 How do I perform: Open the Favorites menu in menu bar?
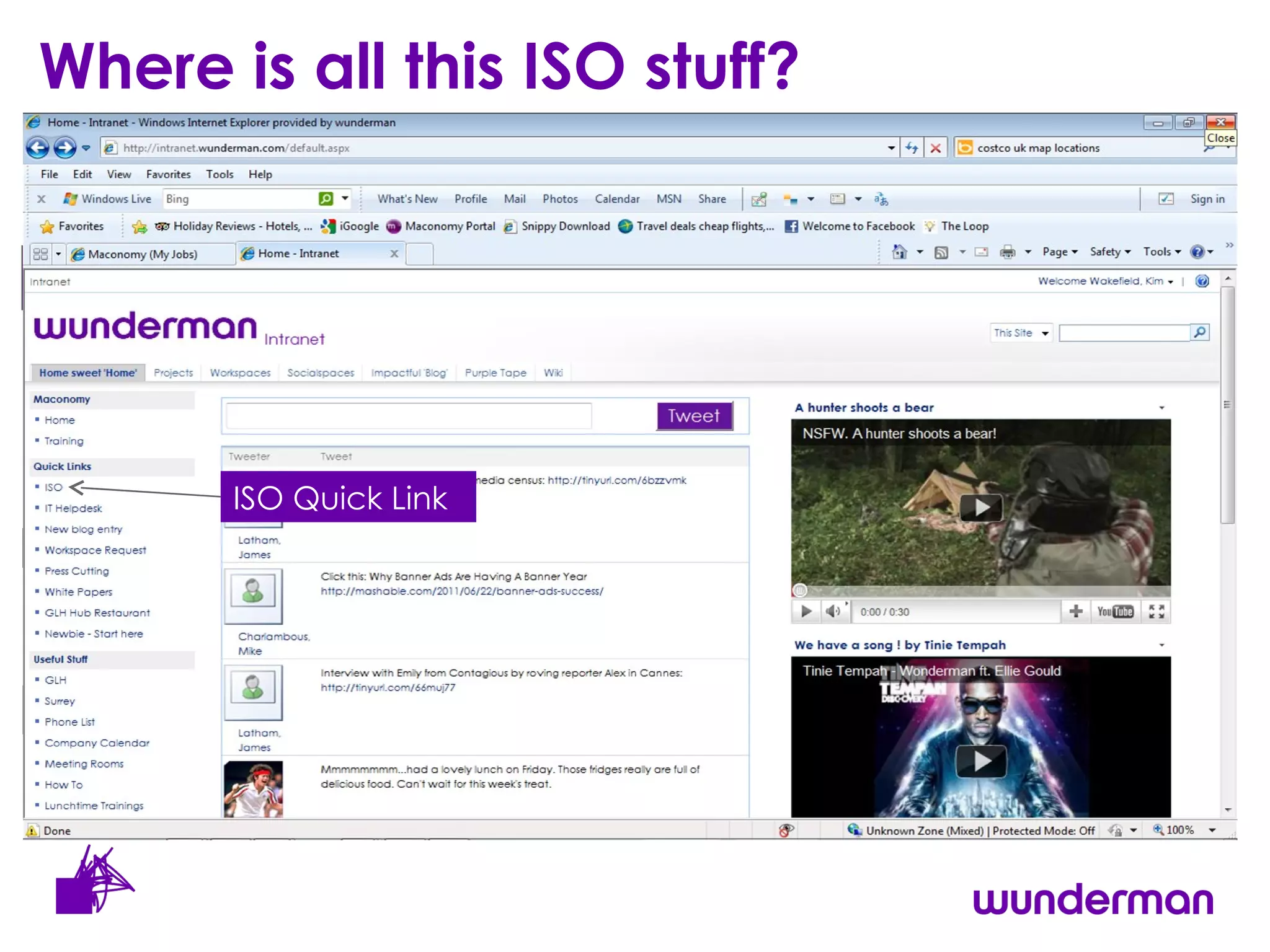tap(168, 174)
